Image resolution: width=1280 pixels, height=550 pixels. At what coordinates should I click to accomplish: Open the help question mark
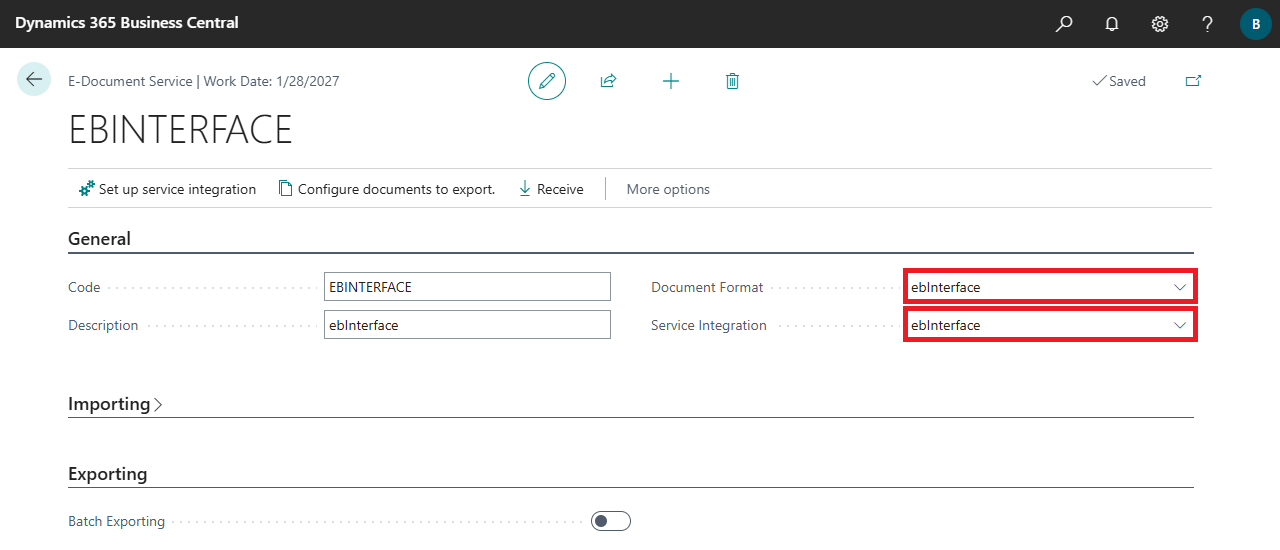[x=1208, y=23]
